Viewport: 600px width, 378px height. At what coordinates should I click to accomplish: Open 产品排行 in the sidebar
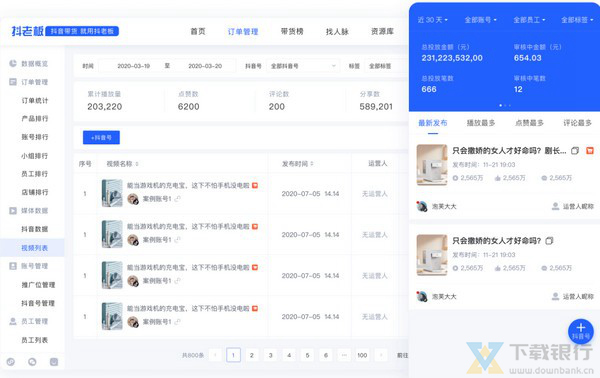(35, 119)
